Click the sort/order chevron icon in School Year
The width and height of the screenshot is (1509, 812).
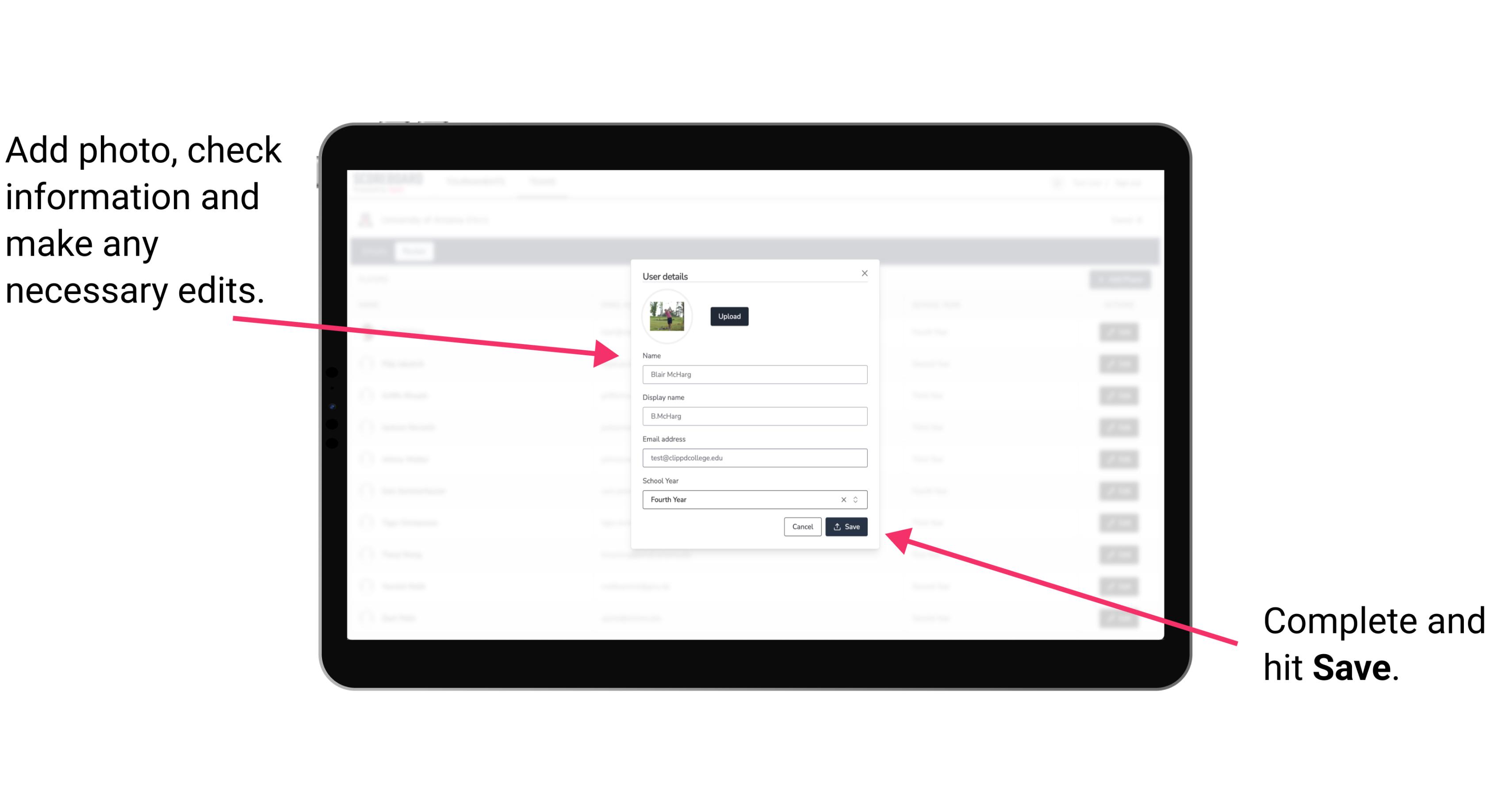(x=858, y=498)
